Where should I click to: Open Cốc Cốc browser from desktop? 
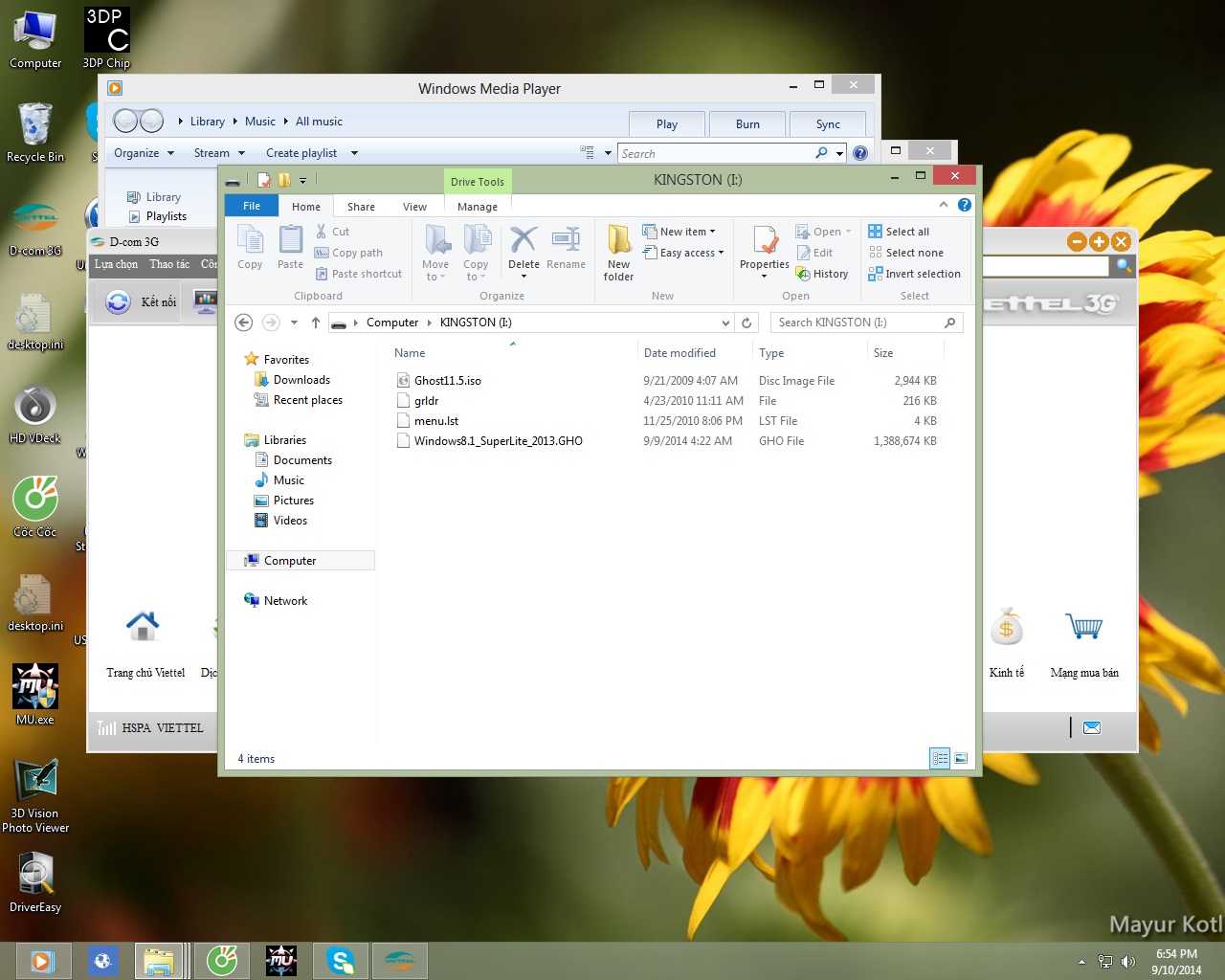34,507
